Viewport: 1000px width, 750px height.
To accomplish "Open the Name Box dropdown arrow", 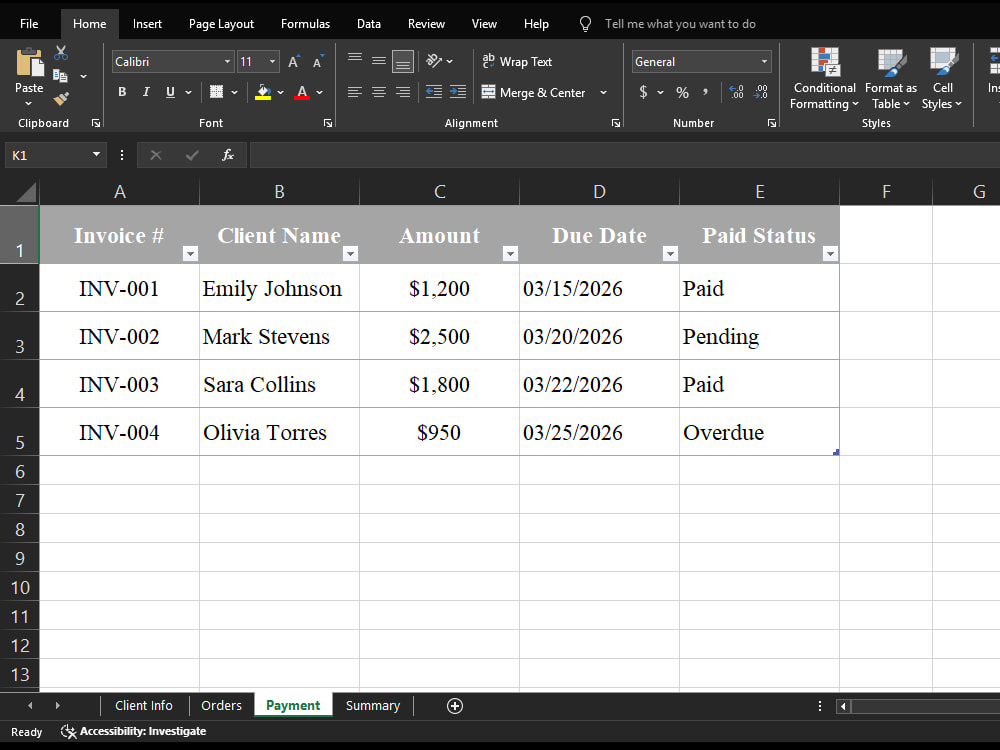I will point(96,154).
